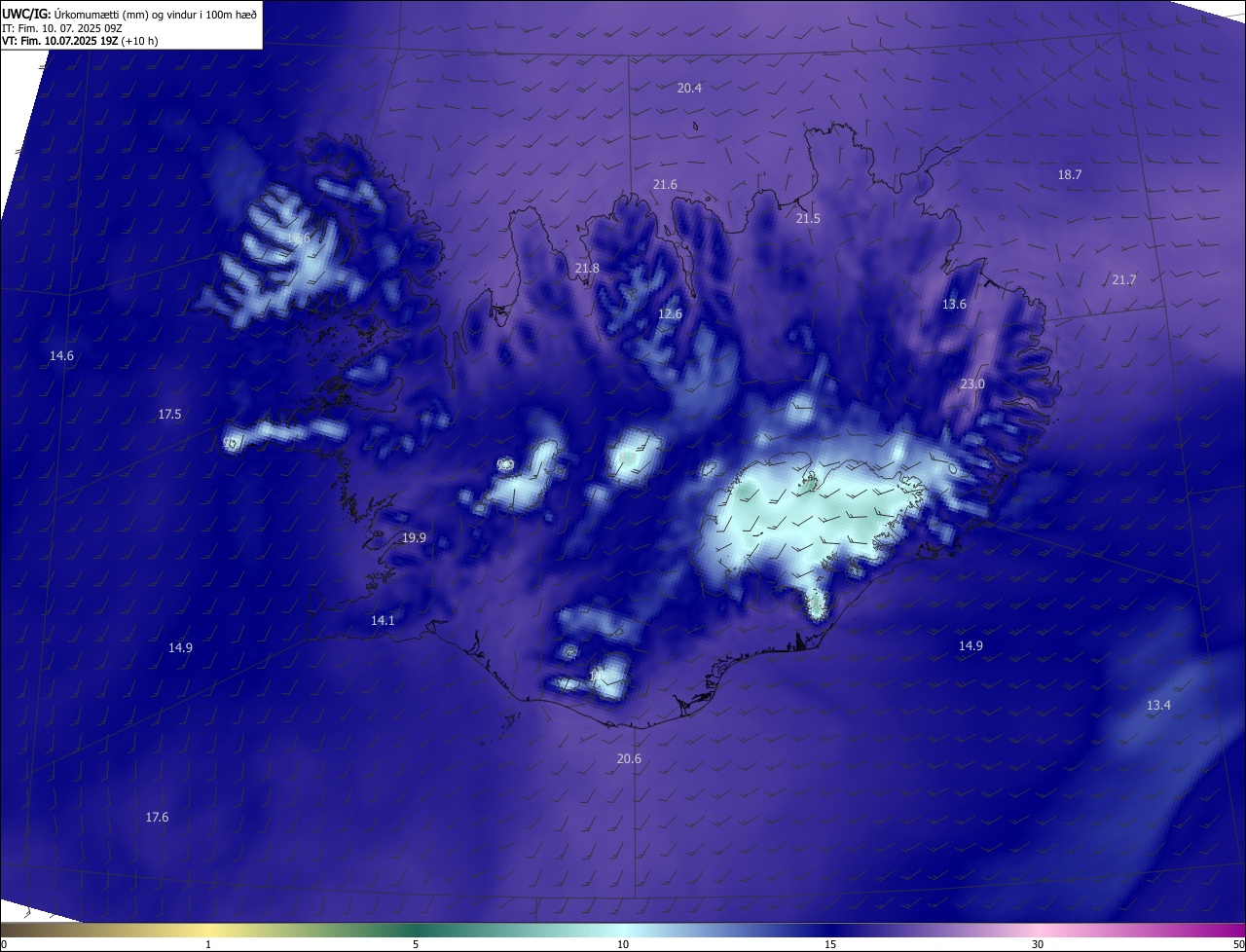The width and height of the screenshot is (1246, 952).
Task: Click the 21.5 value on the map
Action: coord(808,219)
